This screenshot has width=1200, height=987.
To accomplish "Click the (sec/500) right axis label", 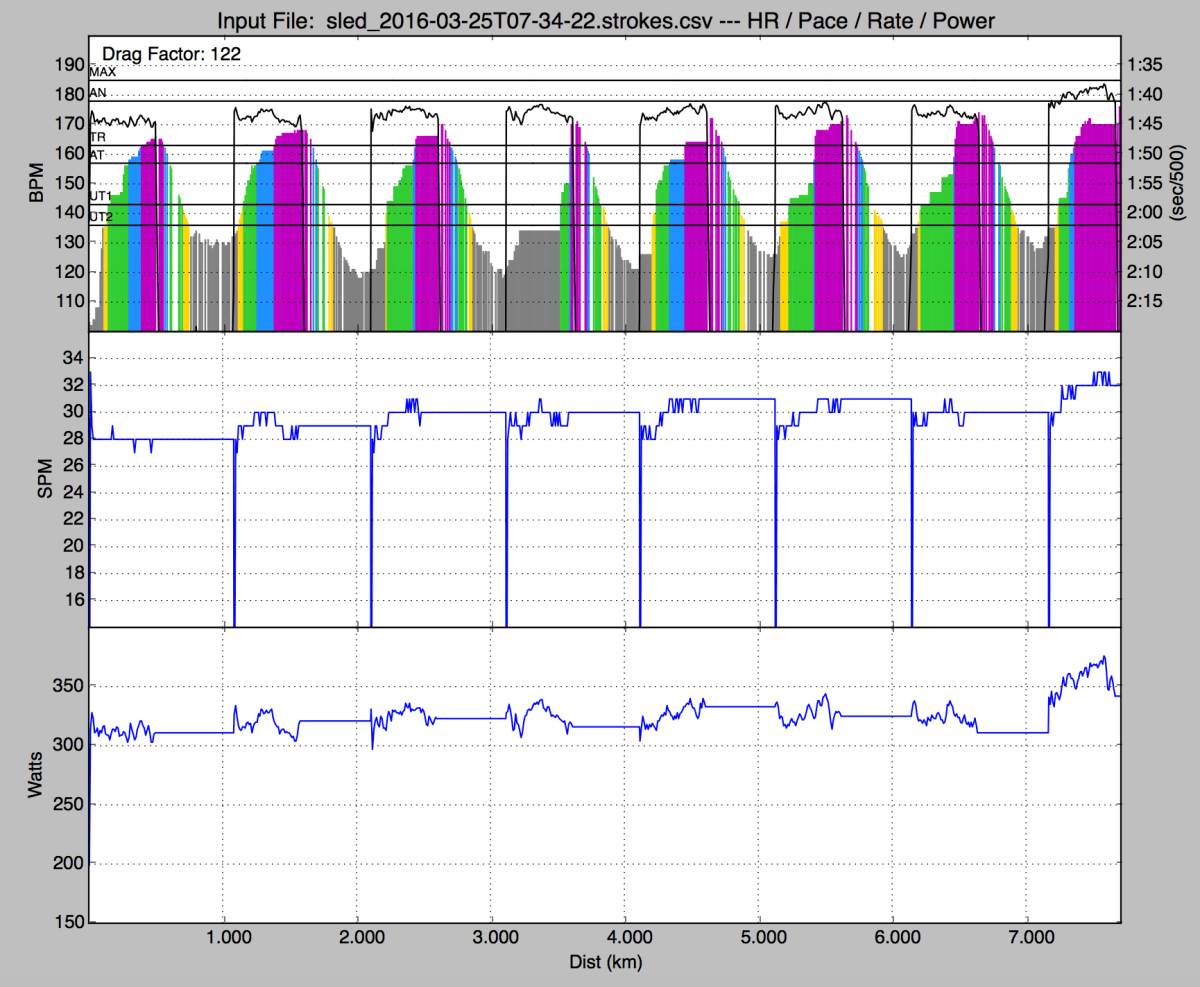I will [x=1180, y=184].
